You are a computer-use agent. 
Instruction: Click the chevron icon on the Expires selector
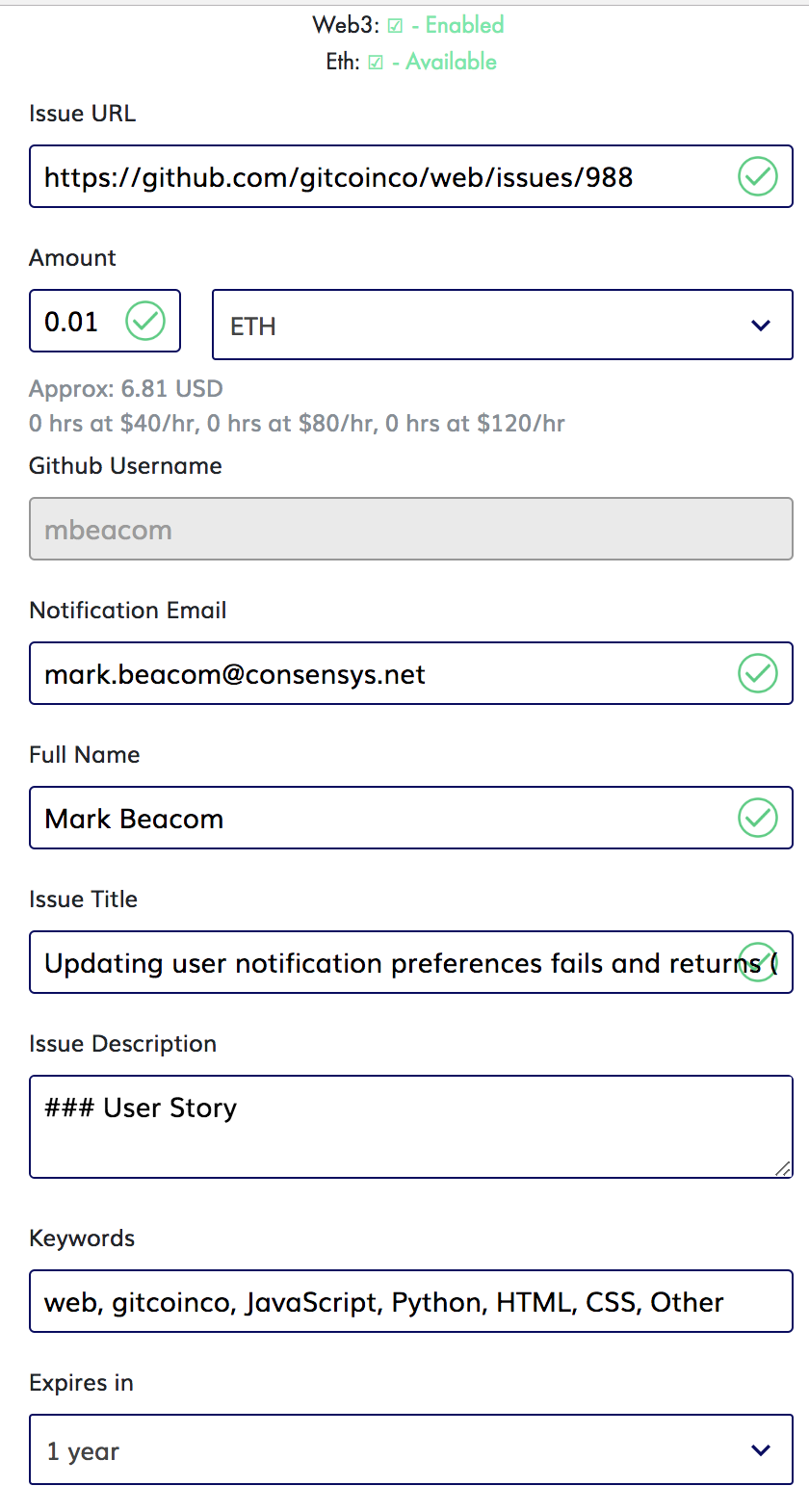(x=760, y=1449)
